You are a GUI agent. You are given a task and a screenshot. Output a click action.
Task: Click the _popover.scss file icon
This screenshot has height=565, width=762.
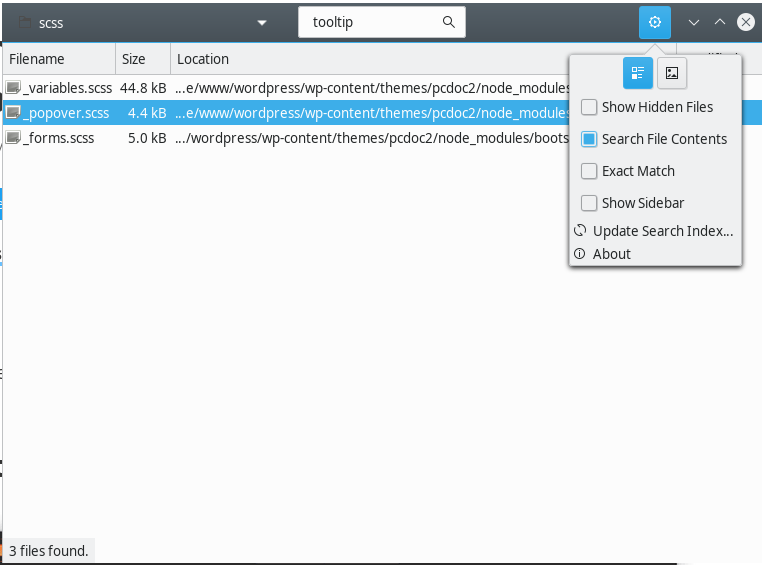pyautogui.click(x=13, y=113)
